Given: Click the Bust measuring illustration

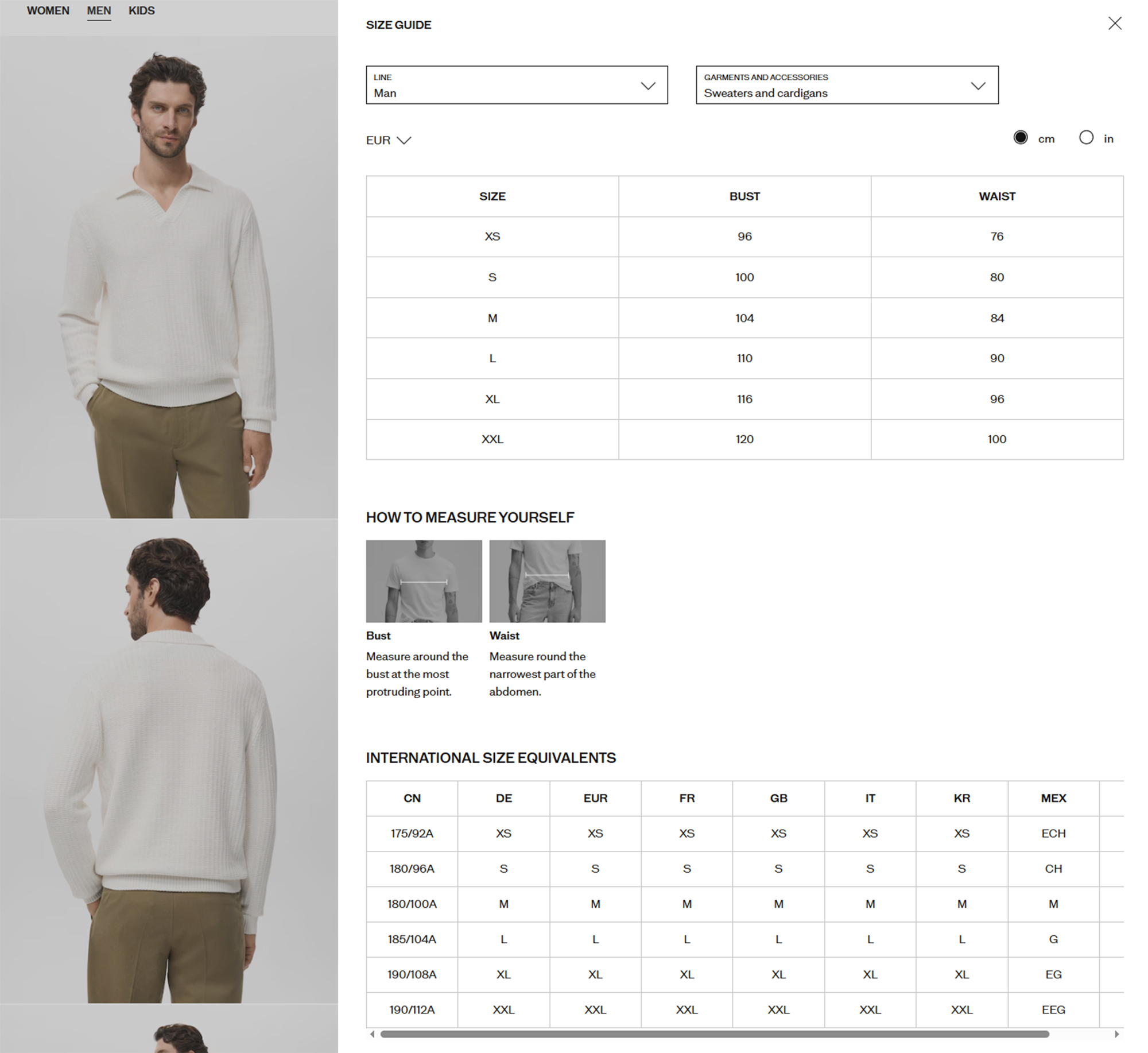Looking at the screenshot, I should 424,580.
